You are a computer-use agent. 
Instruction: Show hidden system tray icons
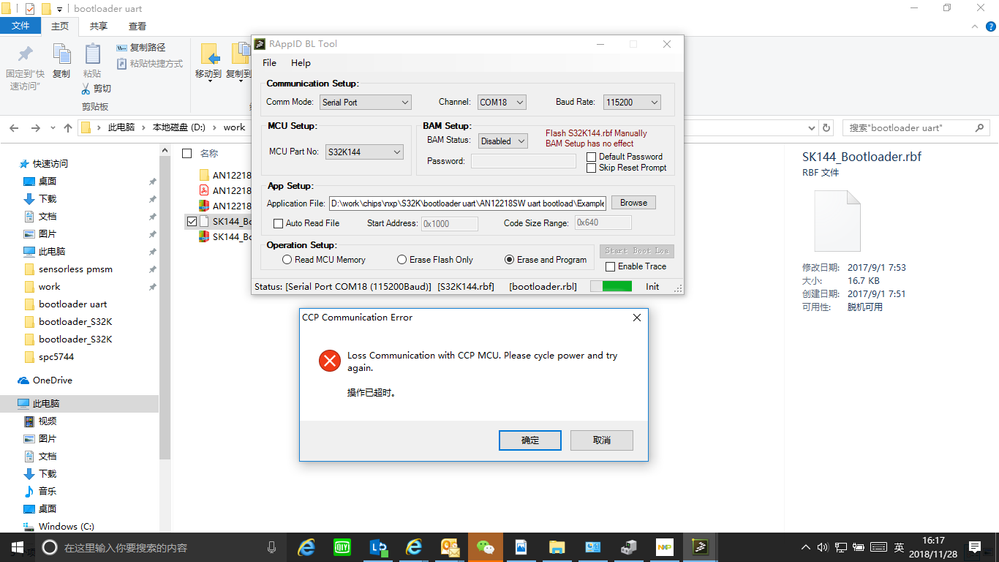click(805, 547)
